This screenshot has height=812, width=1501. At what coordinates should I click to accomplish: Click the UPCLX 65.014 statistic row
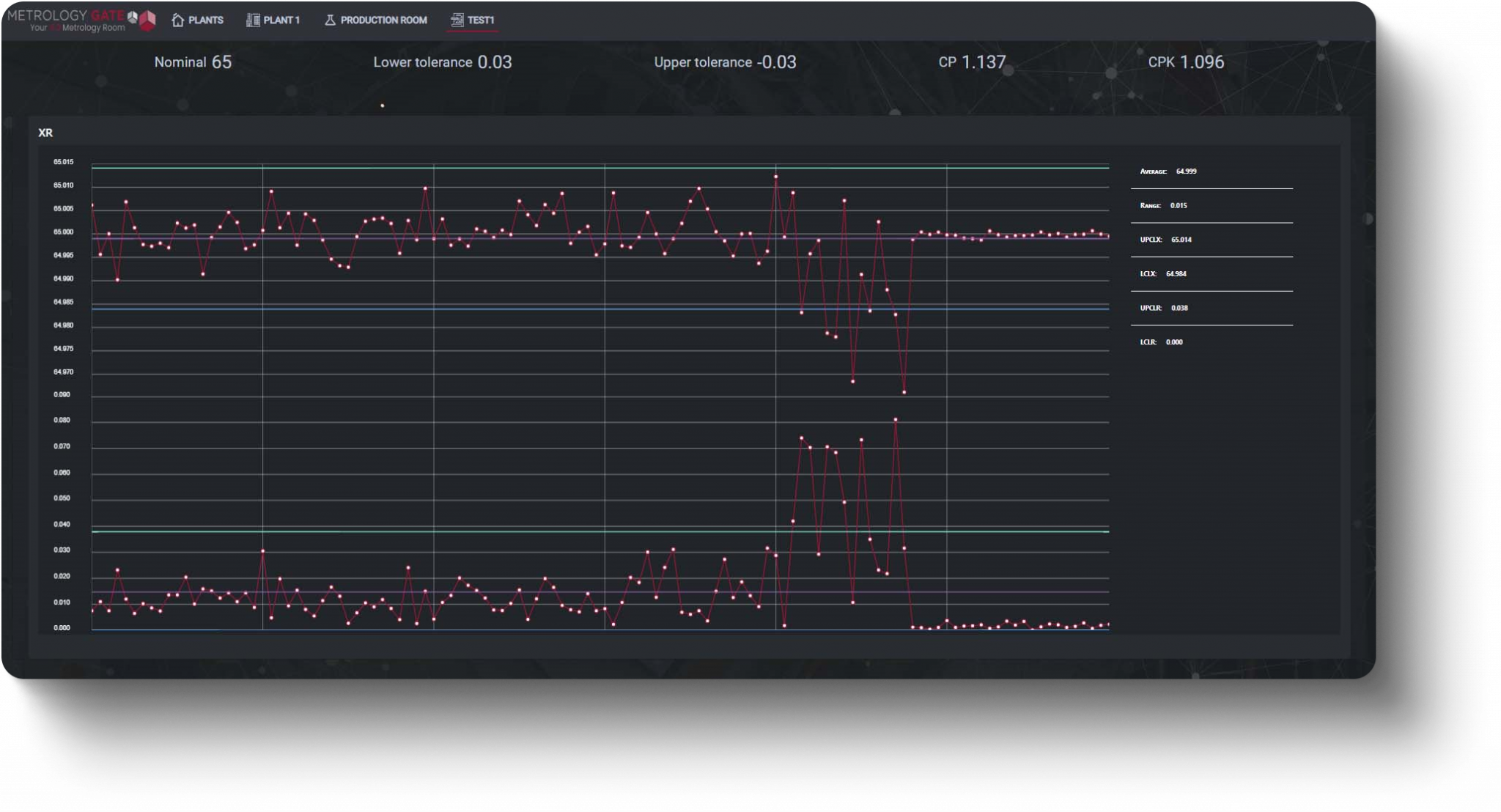click(1166, 240)
